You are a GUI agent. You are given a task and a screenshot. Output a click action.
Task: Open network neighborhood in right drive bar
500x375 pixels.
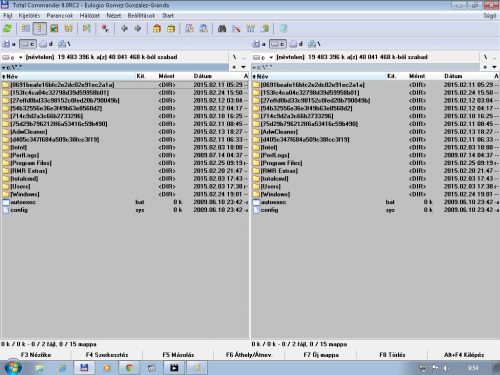pyautogui.click(x=314, y=44)
